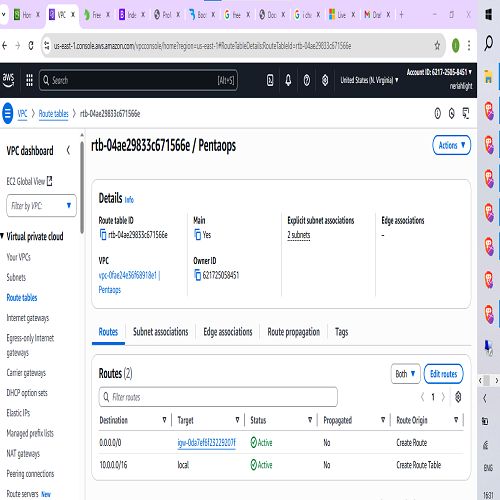Open the settings gear in AWS header
This screenshot has width=500, height=500.
pyautogui.click(x=325, y=80)
